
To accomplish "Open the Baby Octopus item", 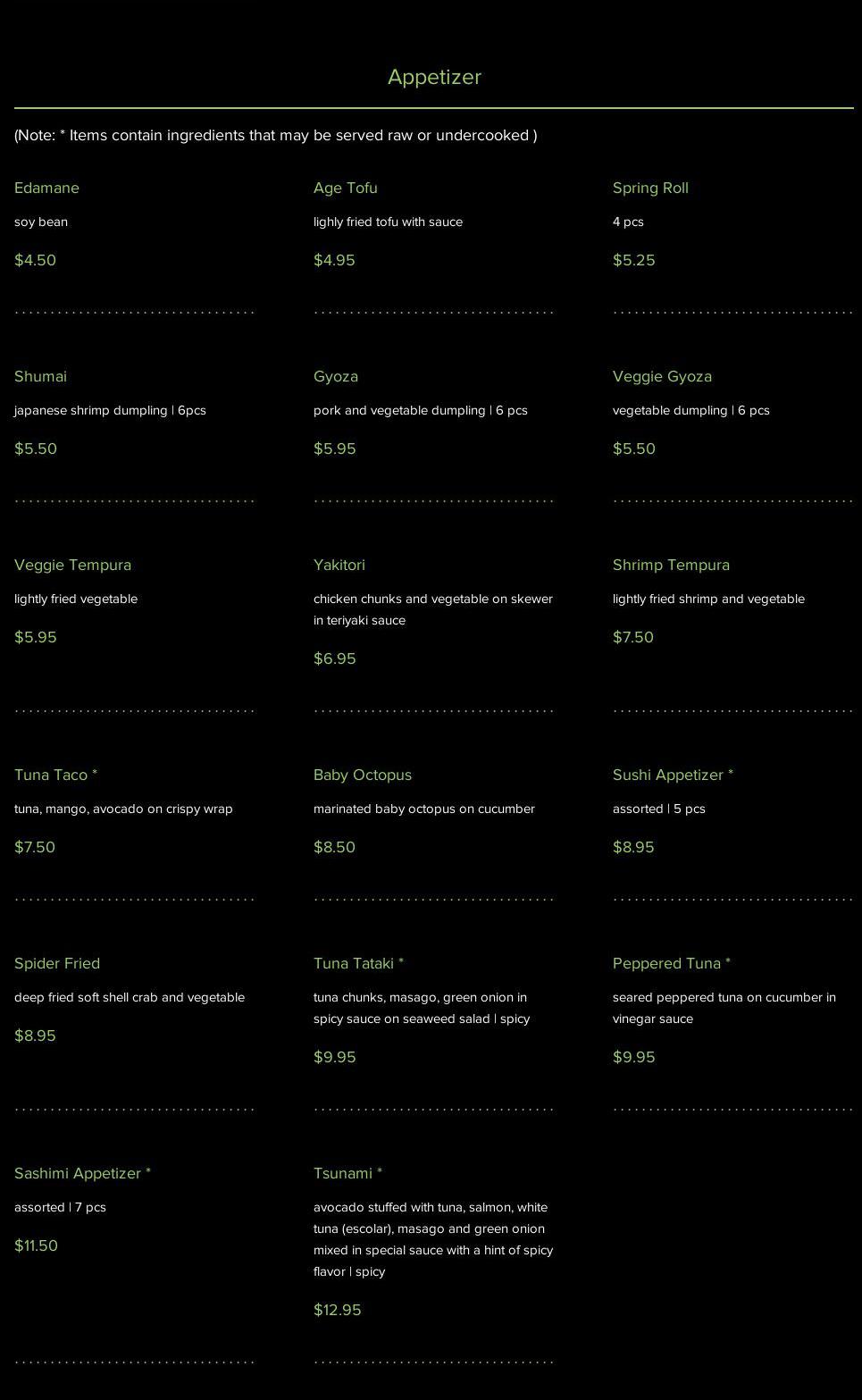I will click(362, 775).
